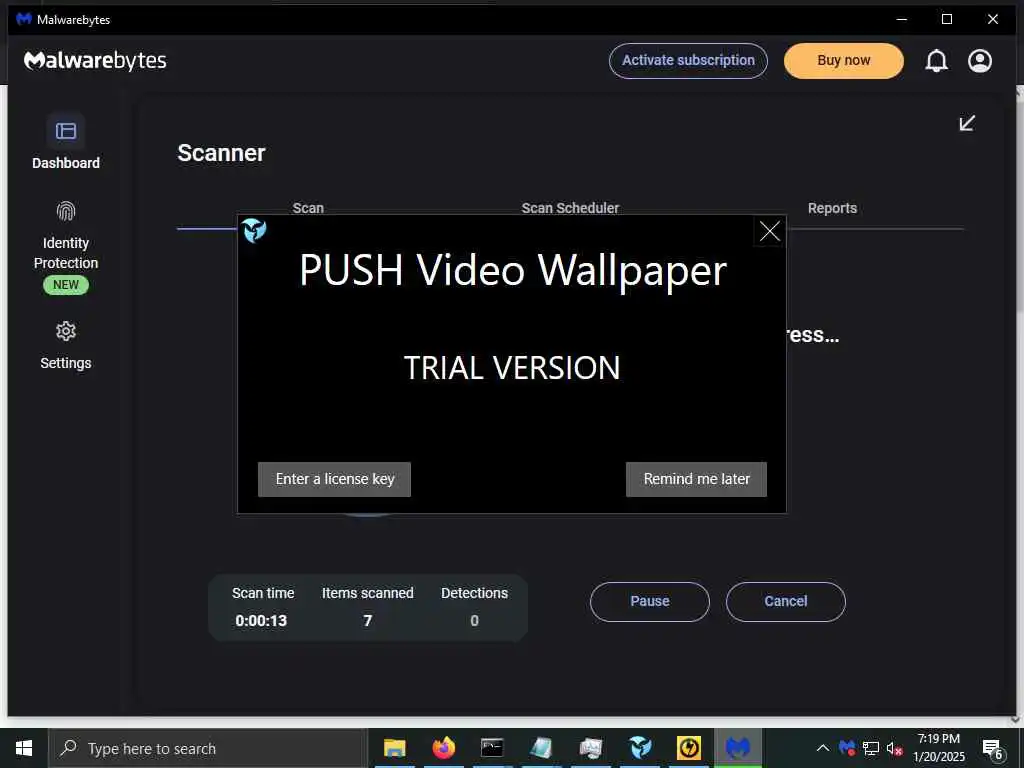The image size is (1024, 768).
Task: Open Windows Start menu
Action: [24, 748]
